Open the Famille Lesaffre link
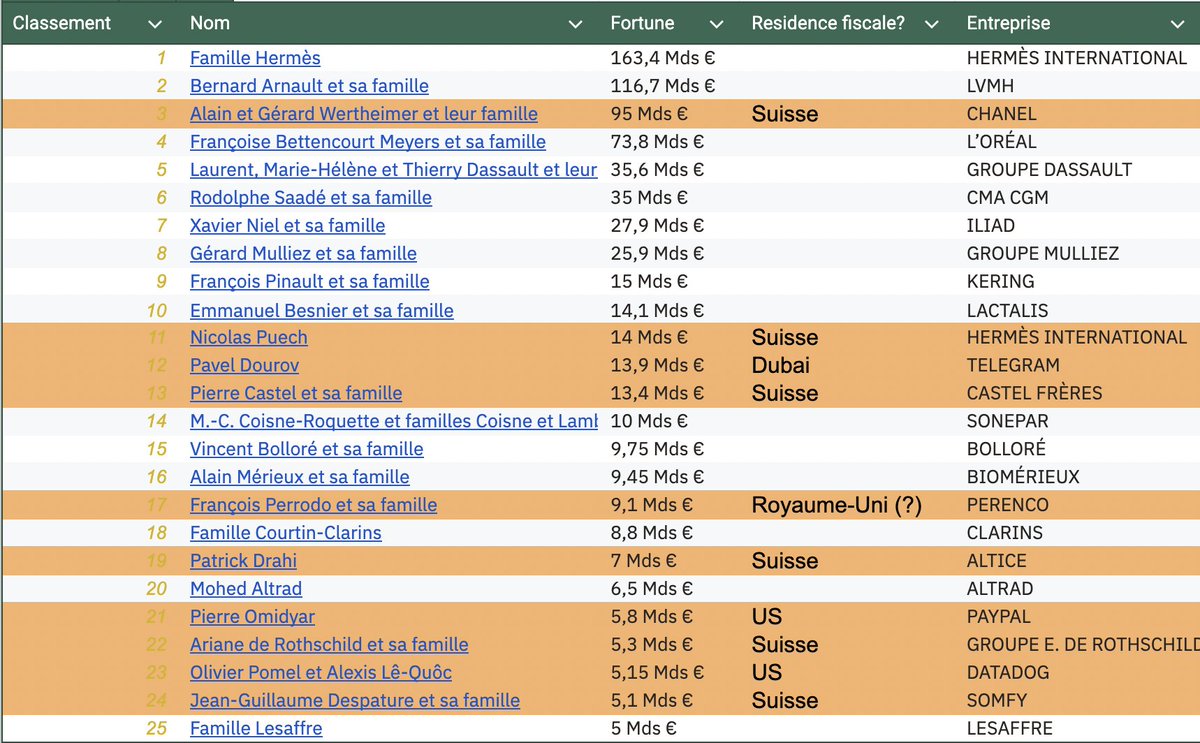1200x743 pixels. click(x=256, y=729)
